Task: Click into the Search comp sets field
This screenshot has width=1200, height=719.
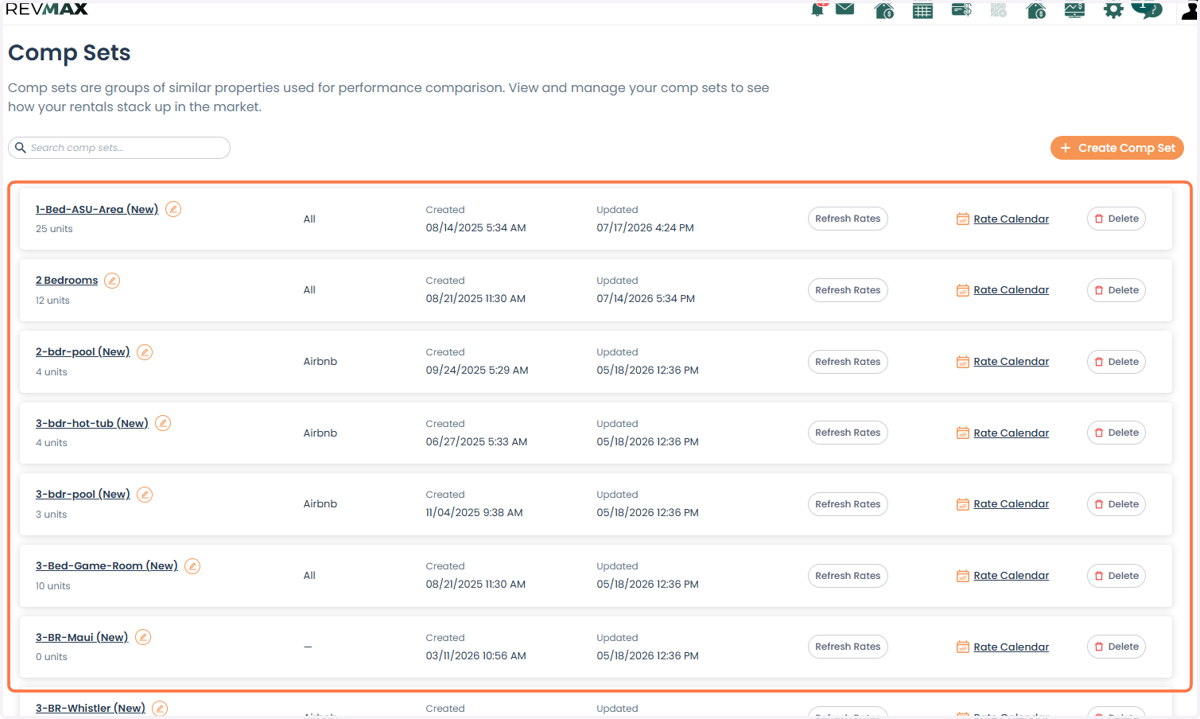Action: coord(119,148)
